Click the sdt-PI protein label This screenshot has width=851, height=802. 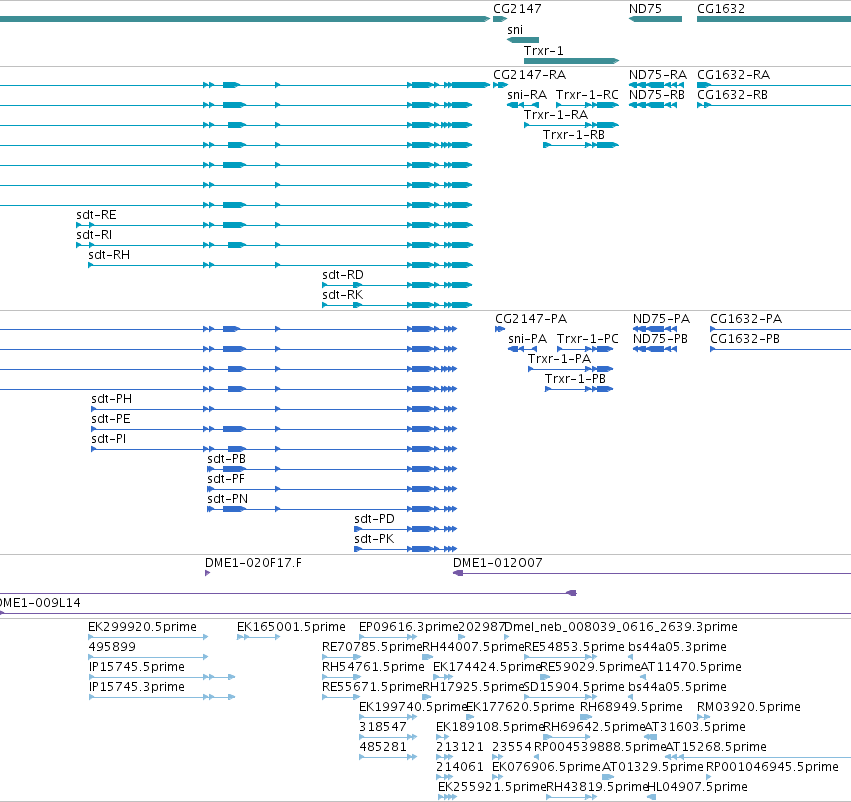coord(109,440)
